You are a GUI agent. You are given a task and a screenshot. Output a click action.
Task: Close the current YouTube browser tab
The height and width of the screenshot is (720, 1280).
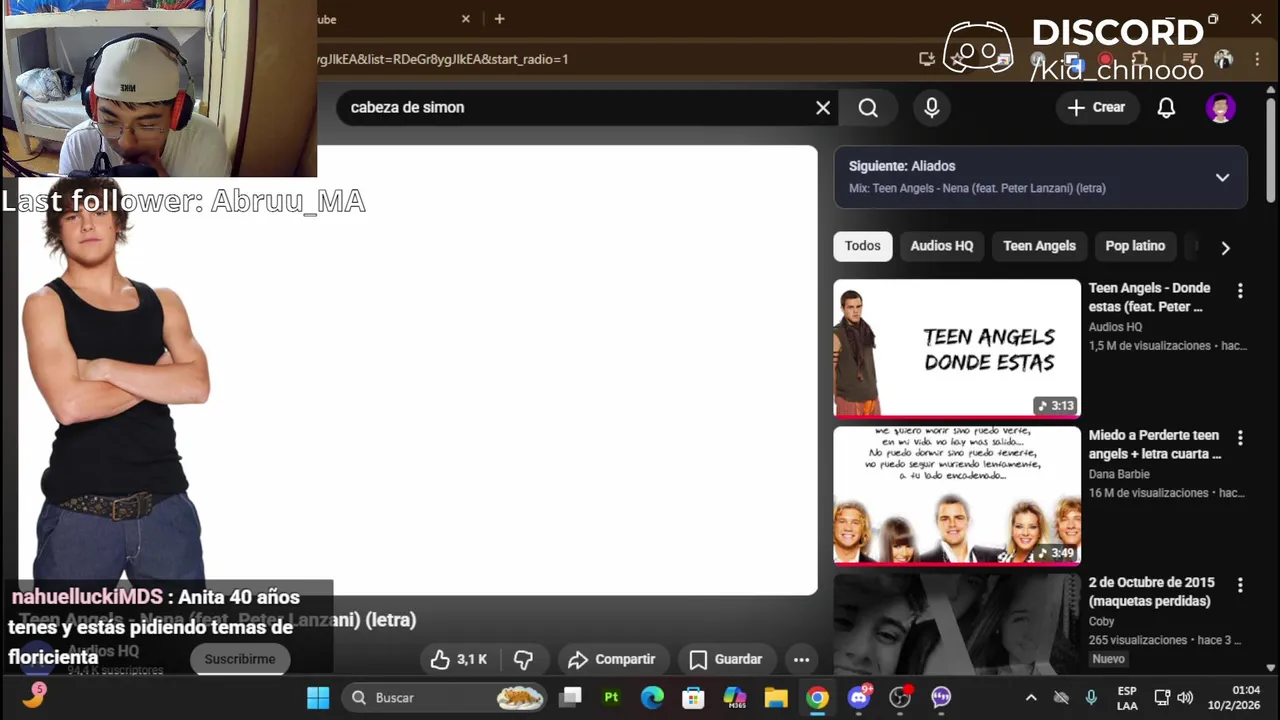466,19
